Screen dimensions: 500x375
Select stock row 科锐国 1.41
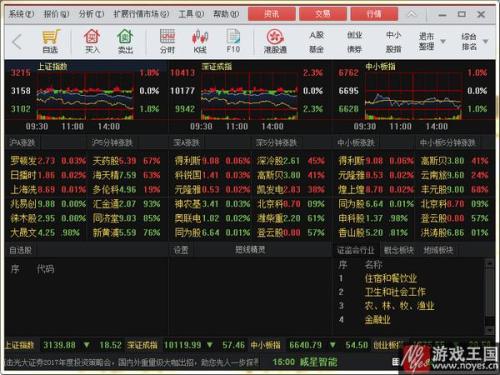(x=212, y=175)
